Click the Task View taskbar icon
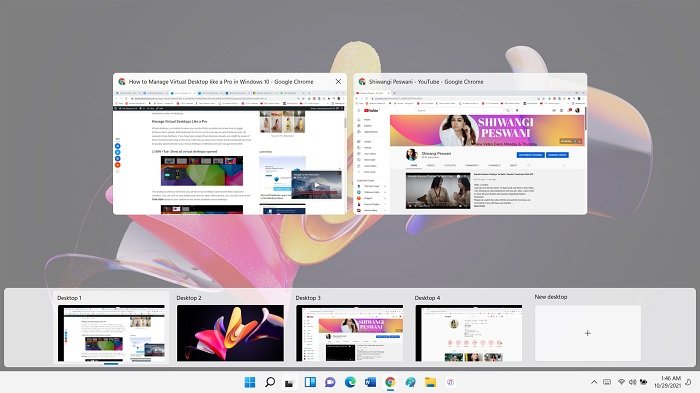 click(x=289, y=382)
